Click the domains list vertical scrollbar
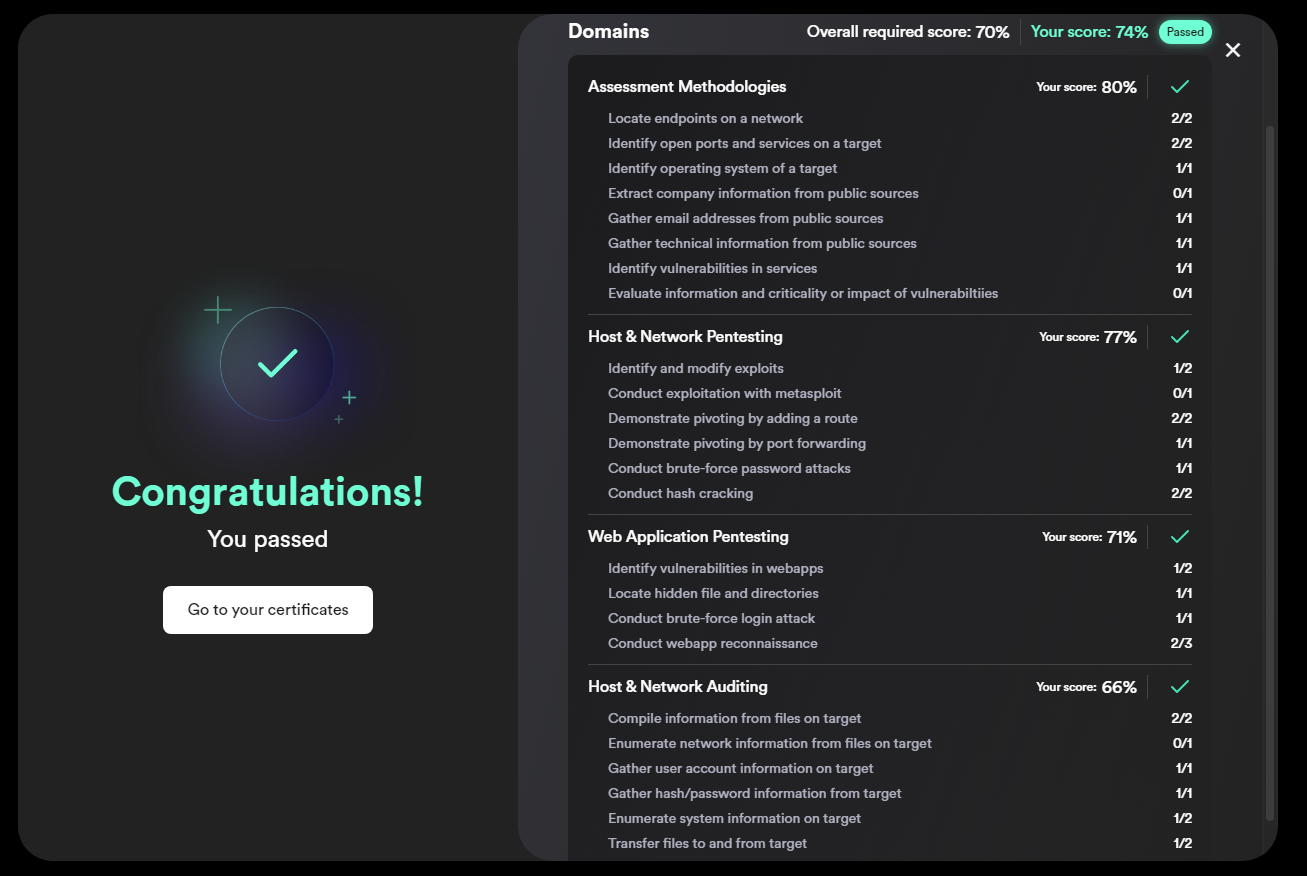The image size is (1307, 876). pos(1271,470)
